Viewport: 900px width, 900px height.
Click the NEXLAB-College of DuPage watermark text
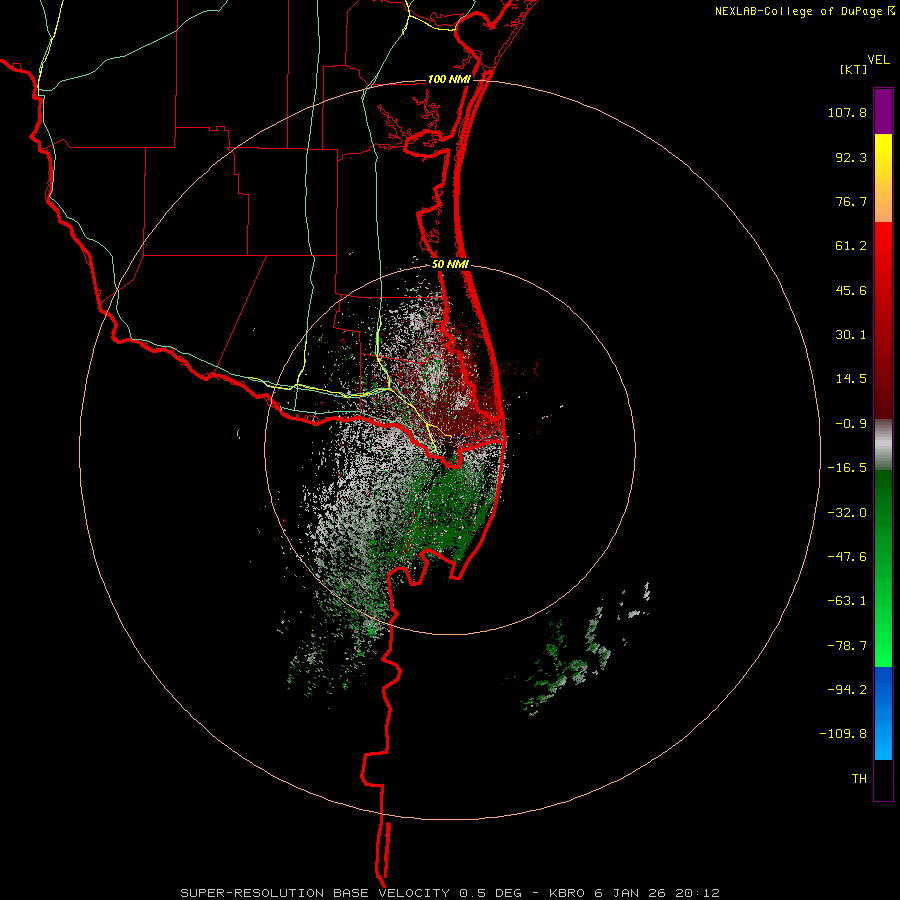tap(804, 11)
